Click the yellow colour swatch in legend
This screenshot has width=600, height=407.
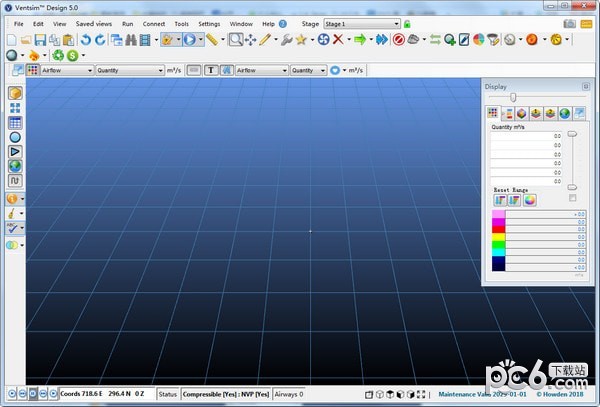pos(499,237)
